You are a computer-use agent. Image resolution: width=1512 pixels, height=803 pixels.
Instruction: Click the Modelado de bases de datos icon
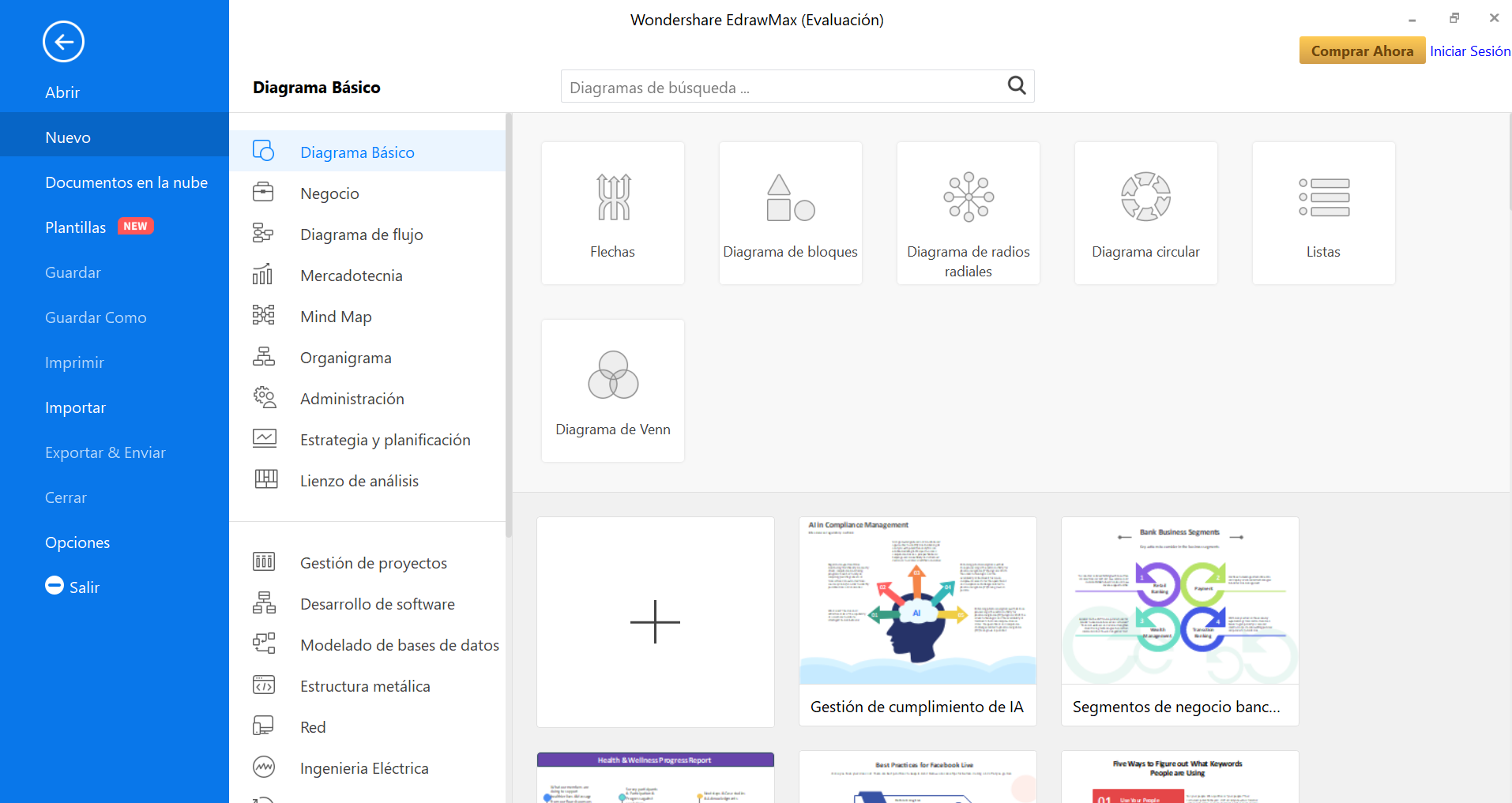tap(264, 644)
